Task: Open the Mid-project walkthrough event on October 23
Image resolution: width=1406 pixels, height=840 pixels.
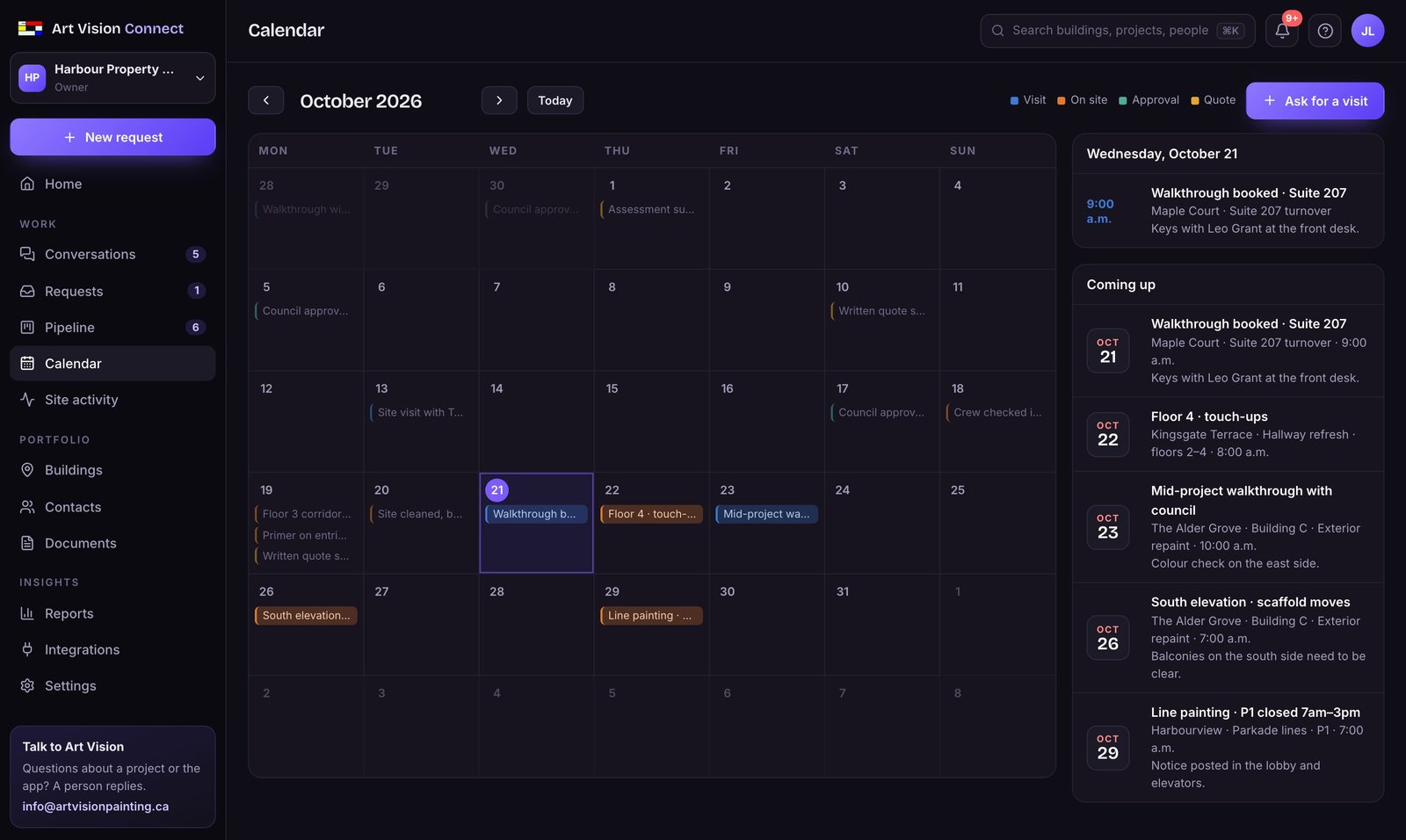Action: tap(766, 514)
